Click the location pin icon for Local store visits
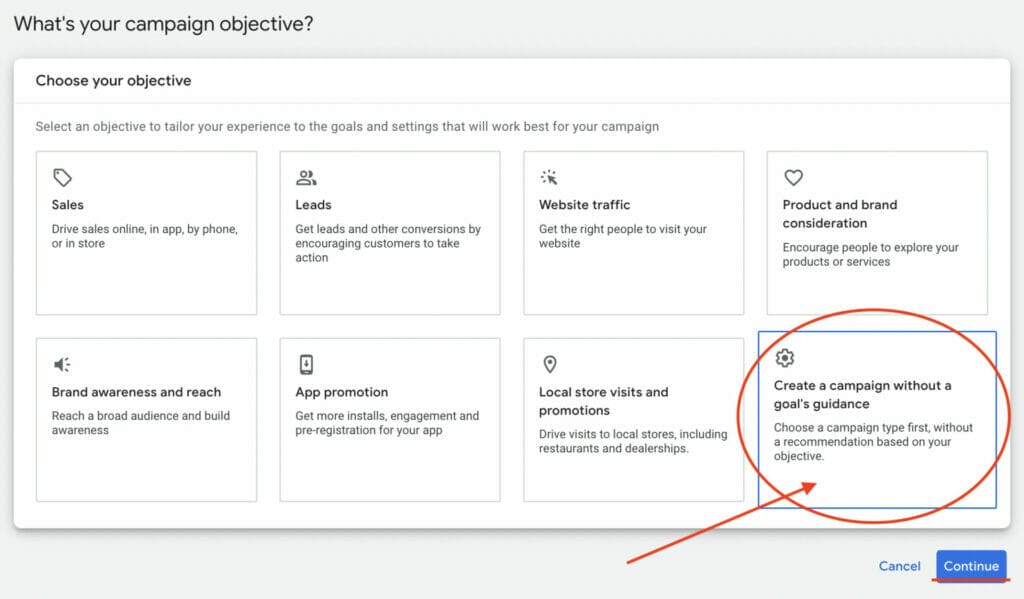This screenshot has width=1024, height=599. (x=550, y=364)
